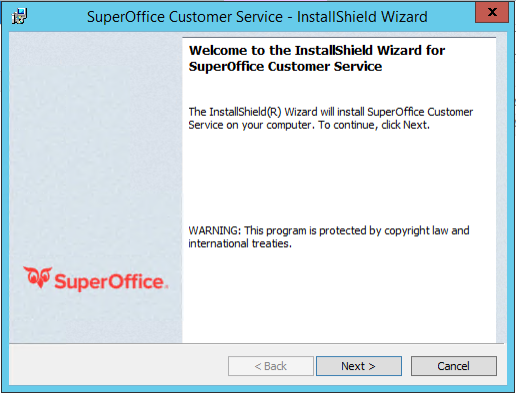Click the empty button bar left of Back
The width and height of the screenshot is (516, 393).
tap(118, 366)
